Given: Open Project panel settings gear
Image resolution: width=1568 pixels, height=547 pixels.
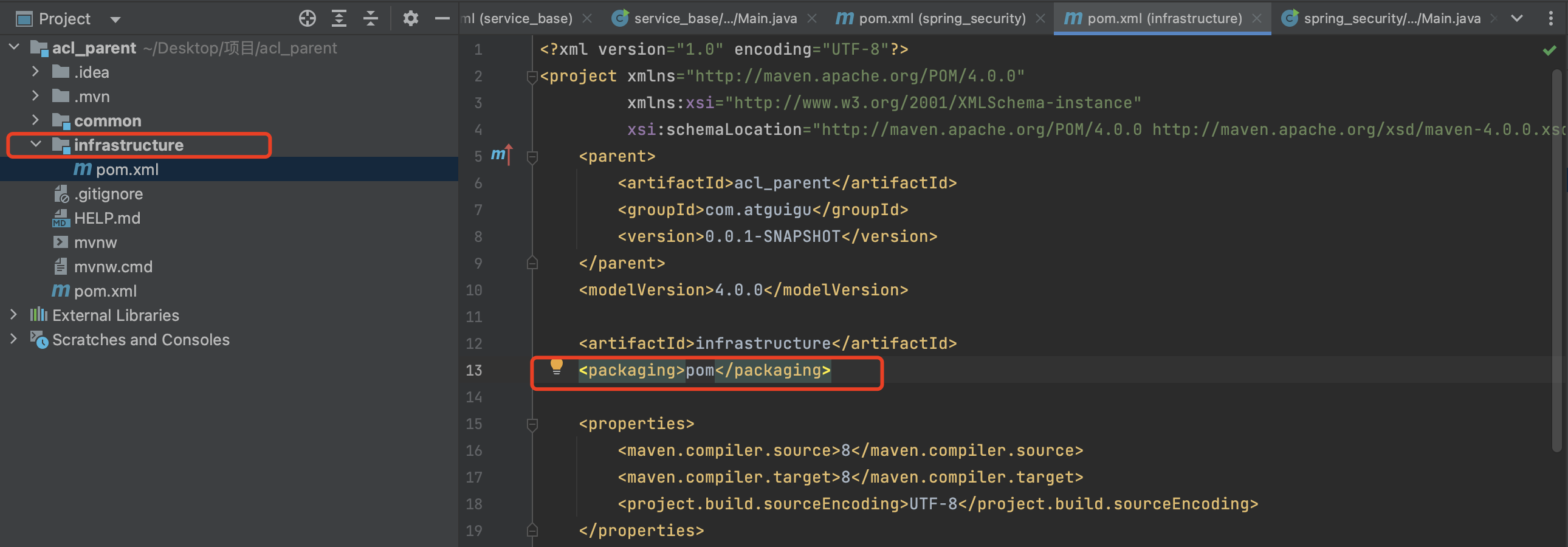Looking at the screenshot, I should click(x=411, y=18).
